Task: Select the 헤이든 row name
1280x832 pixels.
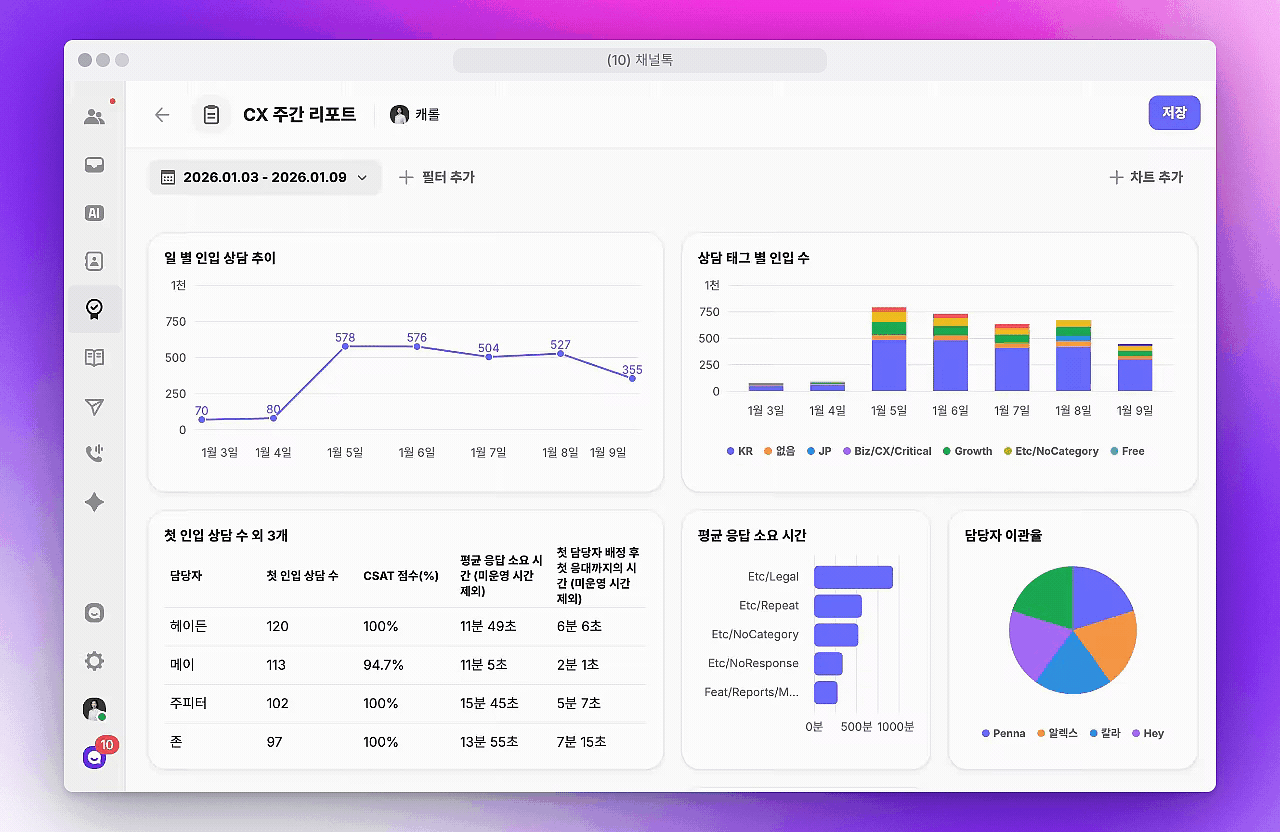Action: pyautogui.click(x=189, y=626)
